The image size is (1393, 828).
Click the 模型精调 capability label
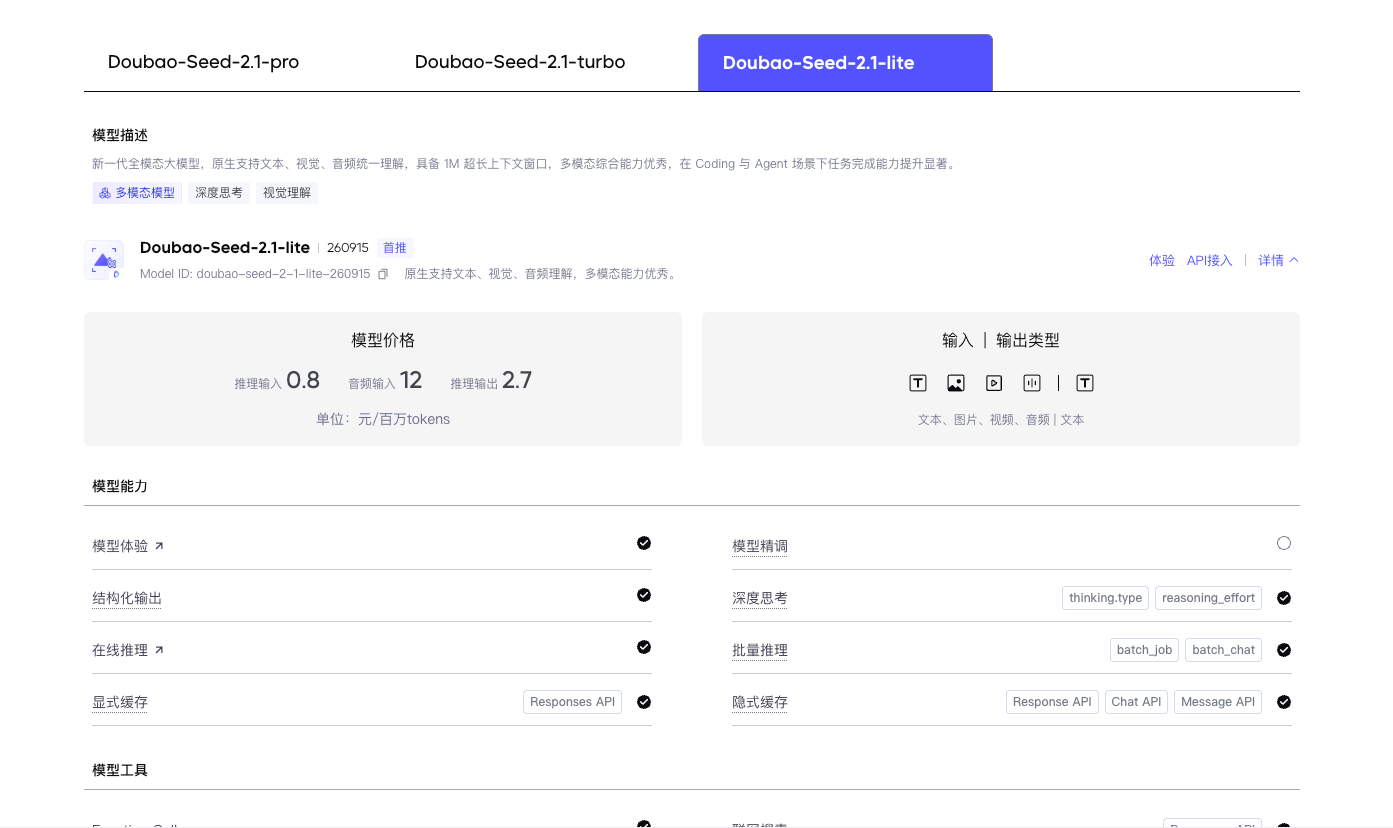pyautogui.click(x=760, y=546)
